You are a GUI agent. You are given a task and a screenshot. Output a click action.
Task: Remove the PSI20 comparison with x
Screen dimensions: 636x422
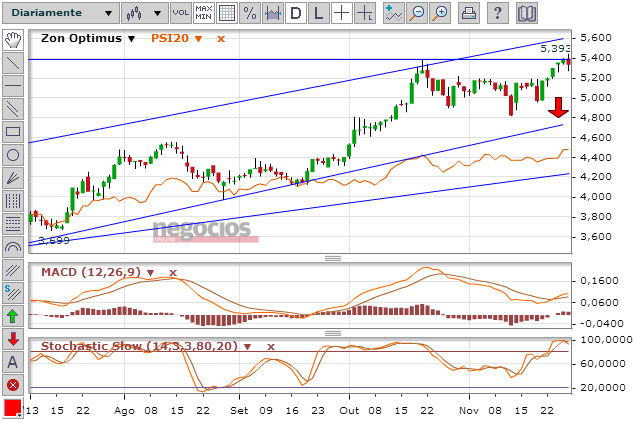coord(221,39)
